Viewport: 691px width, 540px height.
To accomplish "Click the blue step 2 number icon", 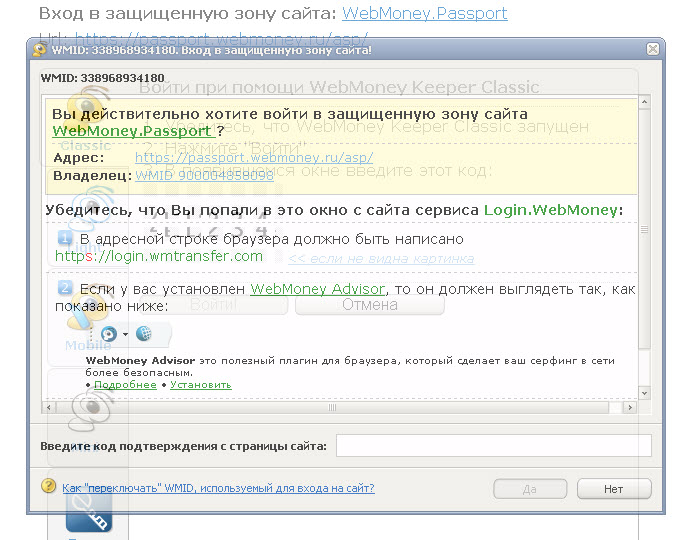I will [65, 288].
